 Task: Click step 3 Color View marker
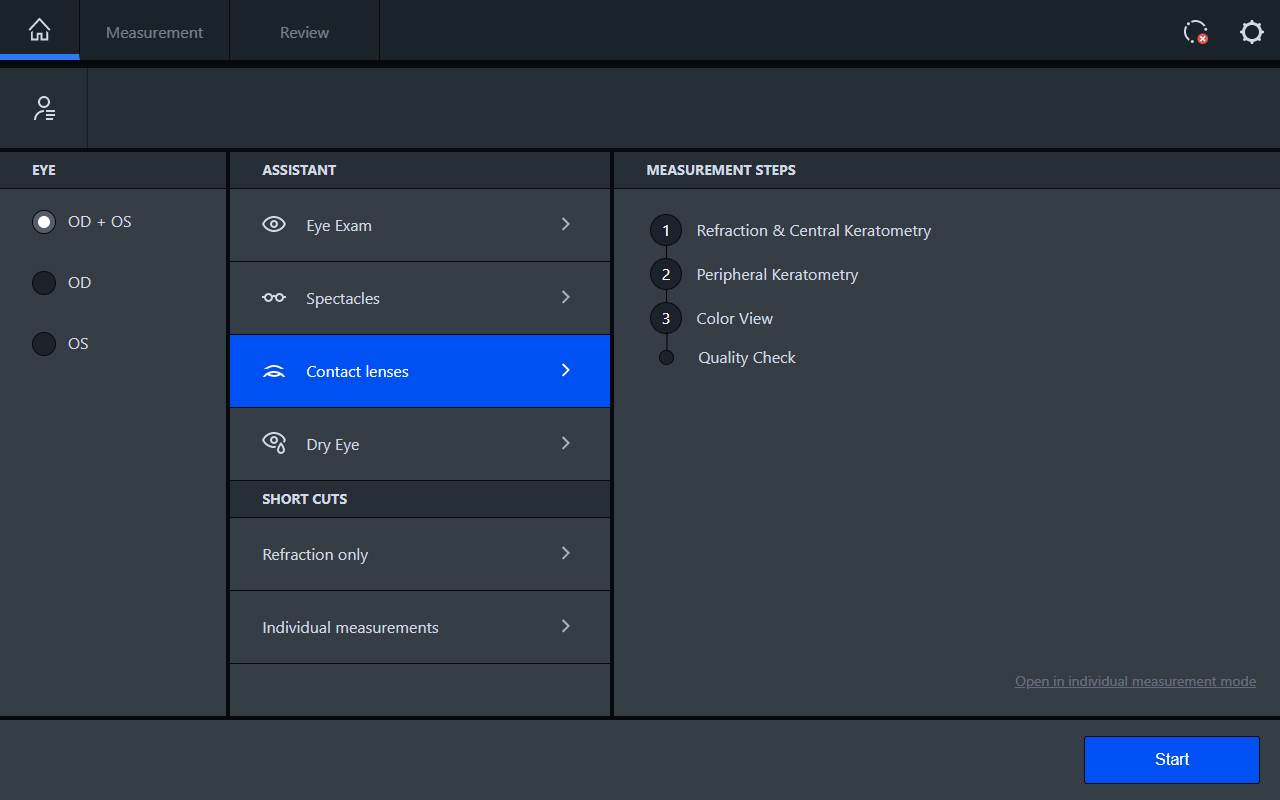pos(666,319)
